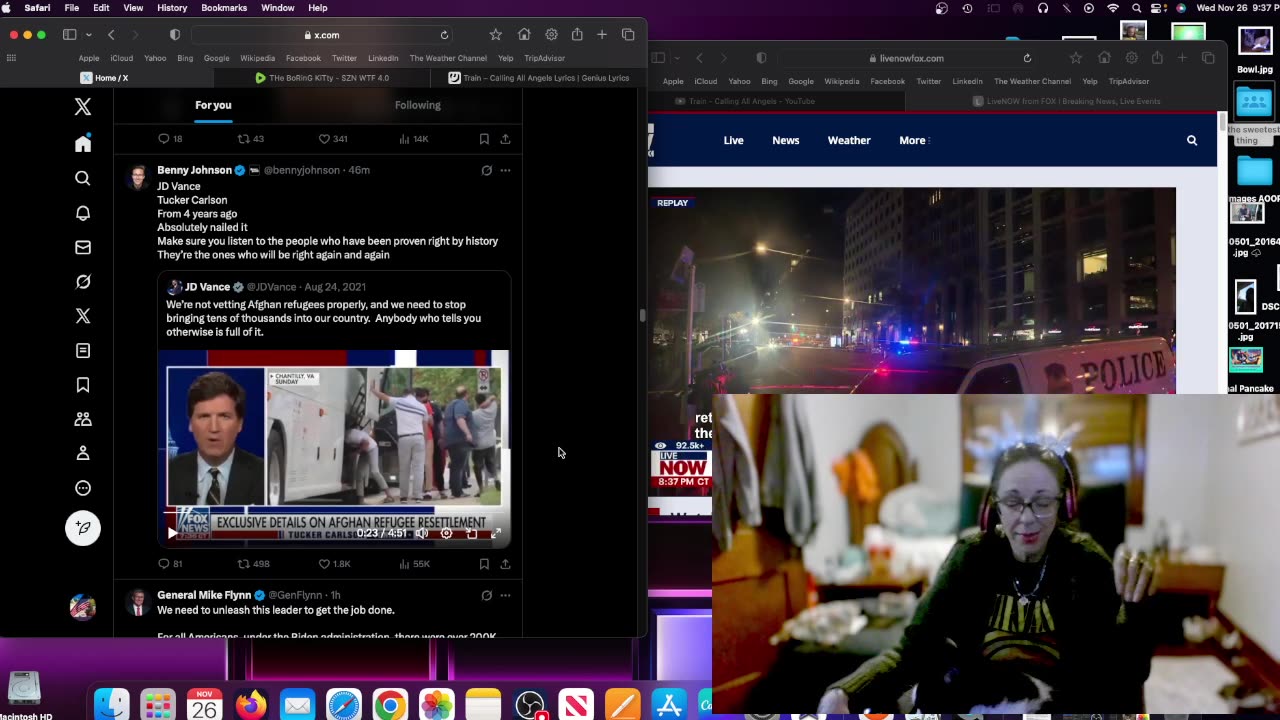Viewport: 1280px width, 720px height.
Task: Click the compose post button
Action: [83, 527]
